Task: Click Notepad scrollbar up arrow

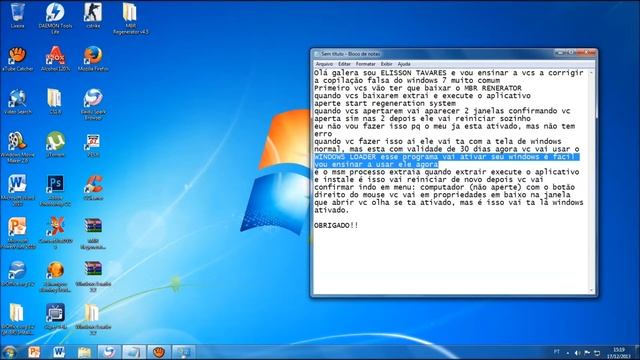Action: click(591, 73)
